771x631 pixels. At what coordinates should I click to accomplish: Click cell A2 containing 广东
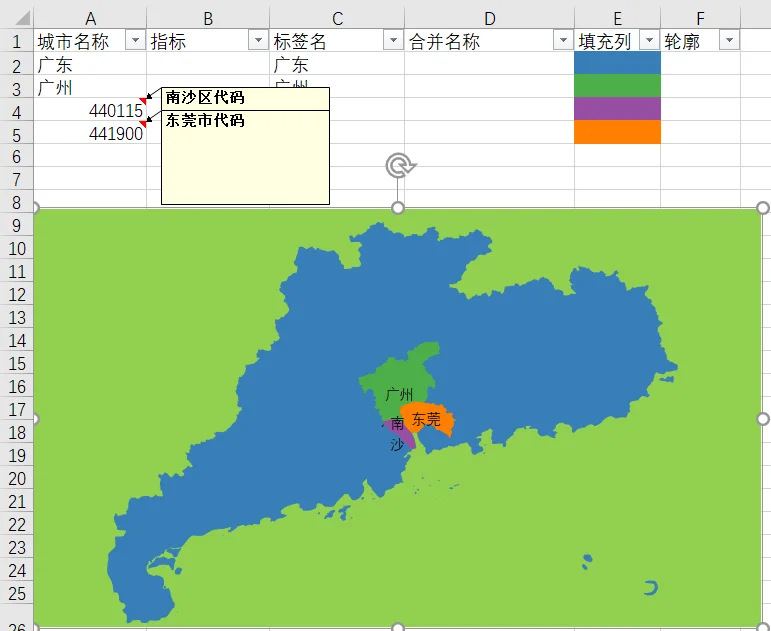click(90, 64)
